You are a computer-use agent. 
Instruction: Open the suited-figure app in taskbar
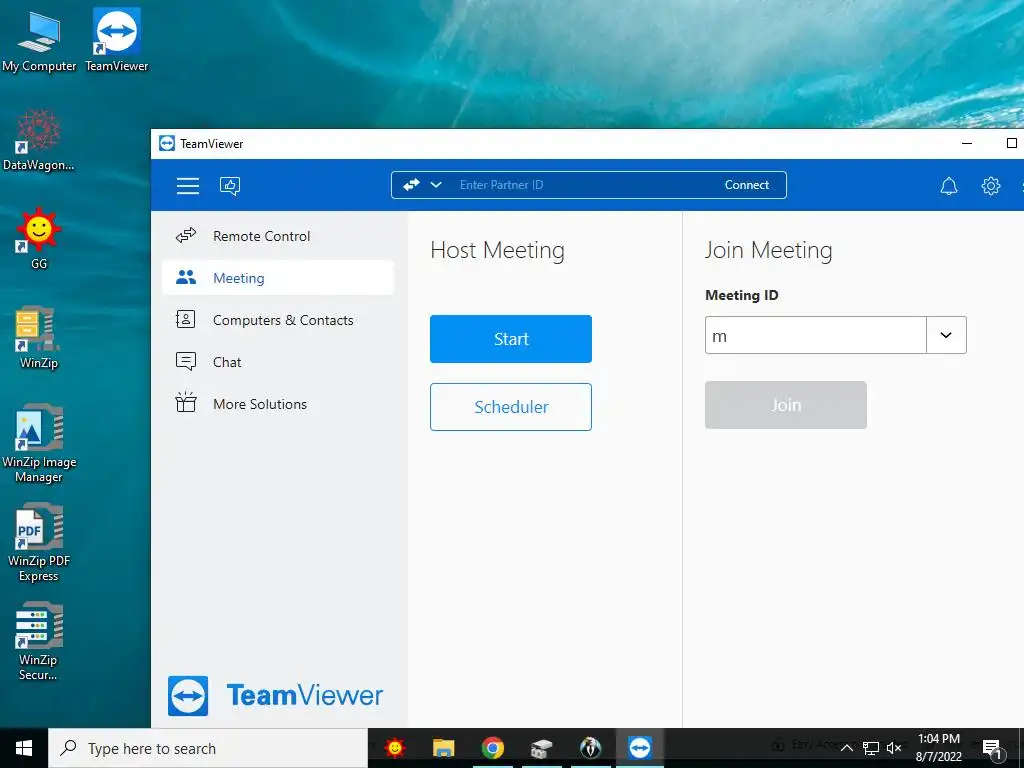coord(590,748)
